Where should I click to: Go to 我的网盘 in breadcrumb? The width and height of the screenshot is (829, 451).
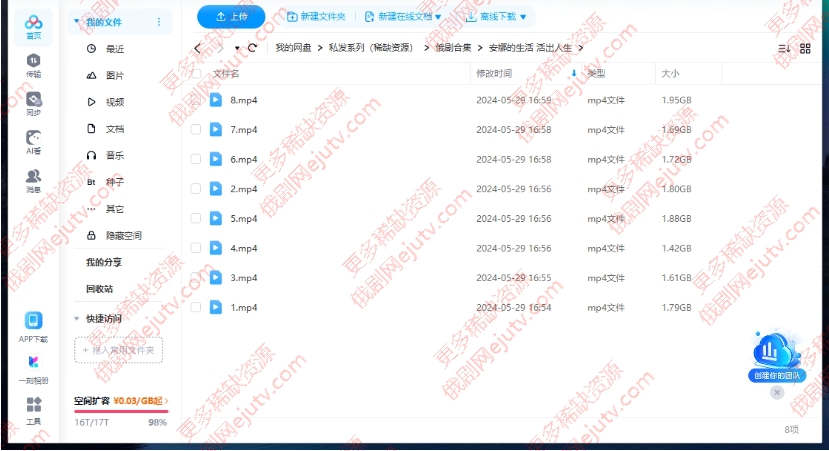293,48
